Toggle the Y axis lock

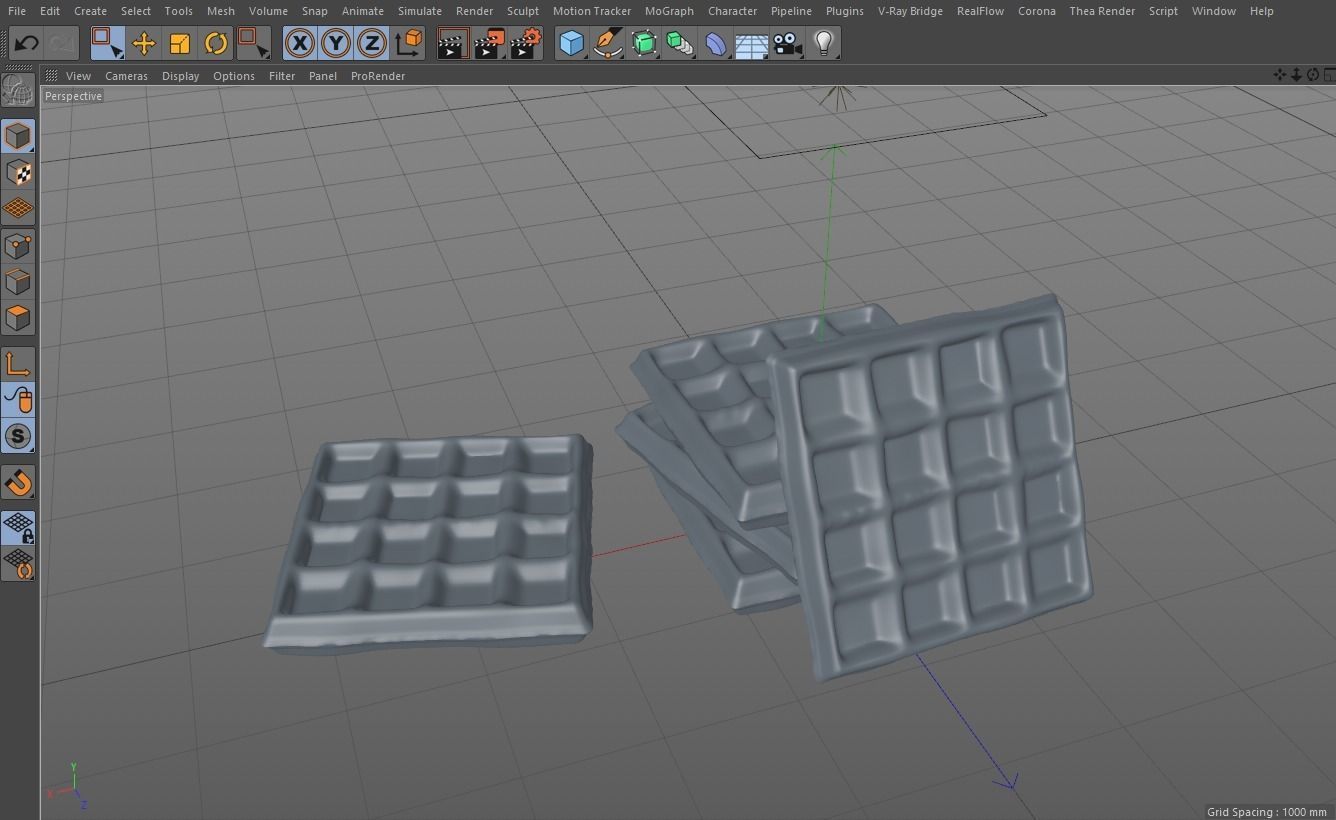click(336, 43)
